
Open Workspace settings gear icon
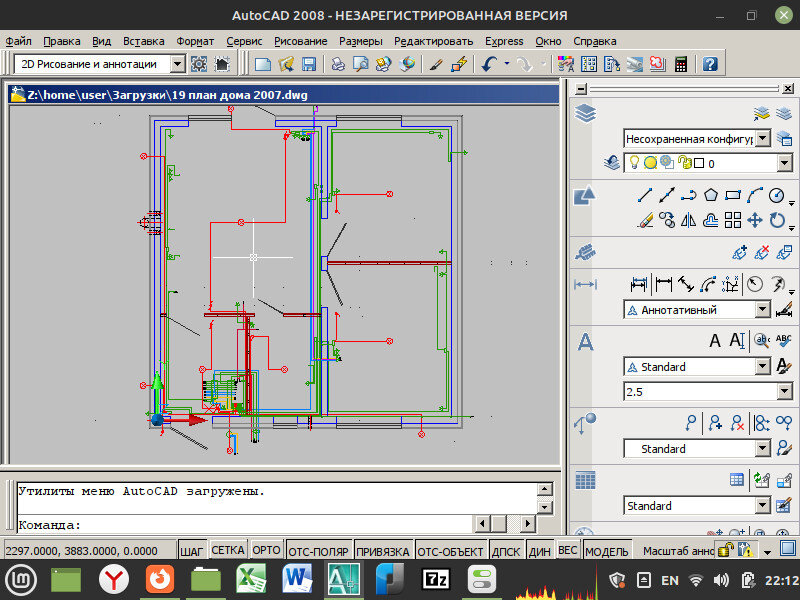pyautogui.click(x=199, y=64)
